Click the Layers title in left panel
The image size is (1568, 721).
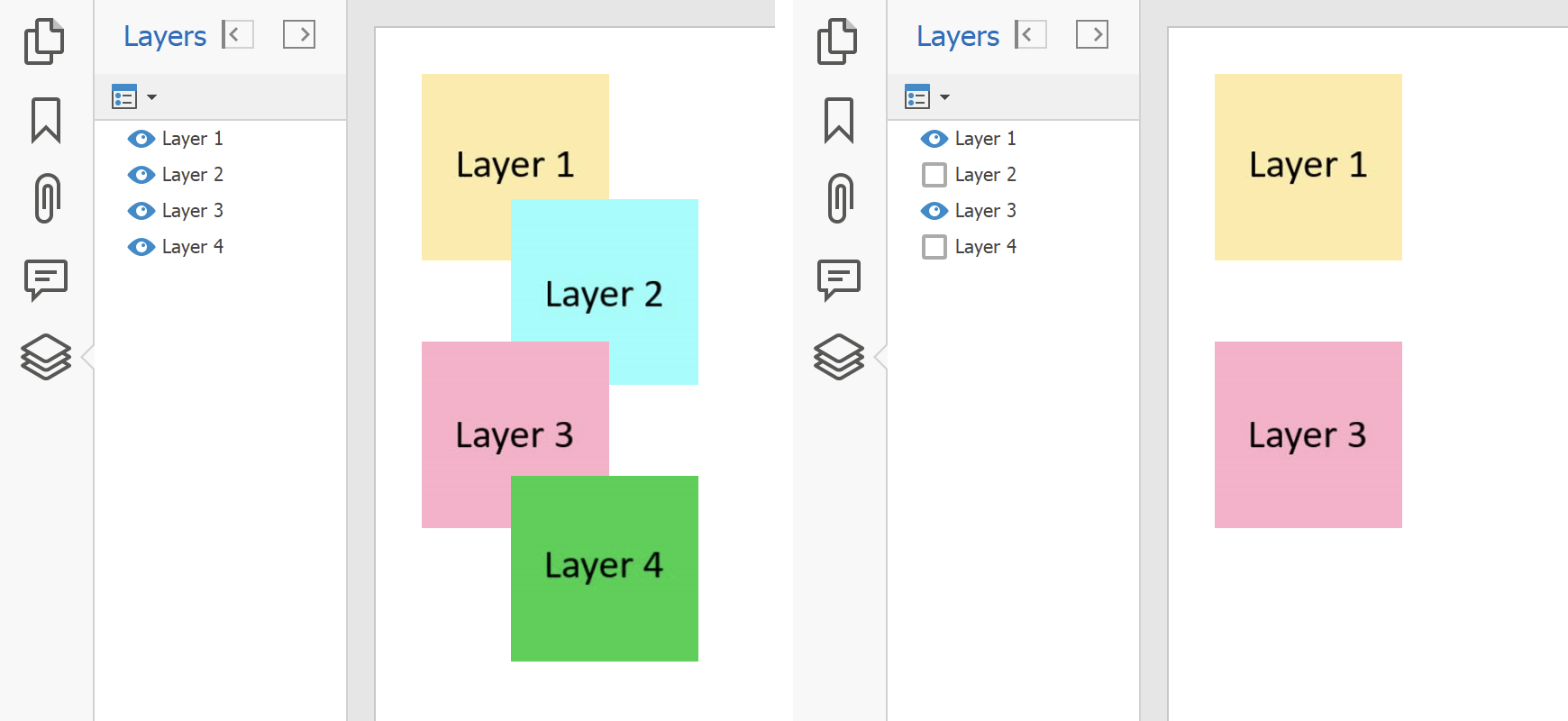pyautogui.click(x=165, y=36)
